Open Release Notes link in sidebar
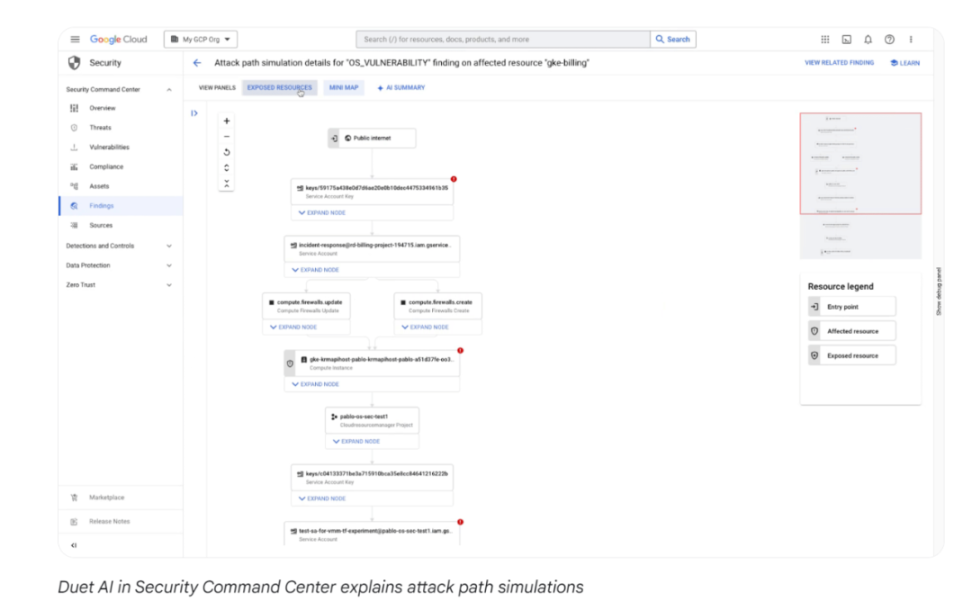This screenshot has width=972, height=610. [x=110, y=521]
